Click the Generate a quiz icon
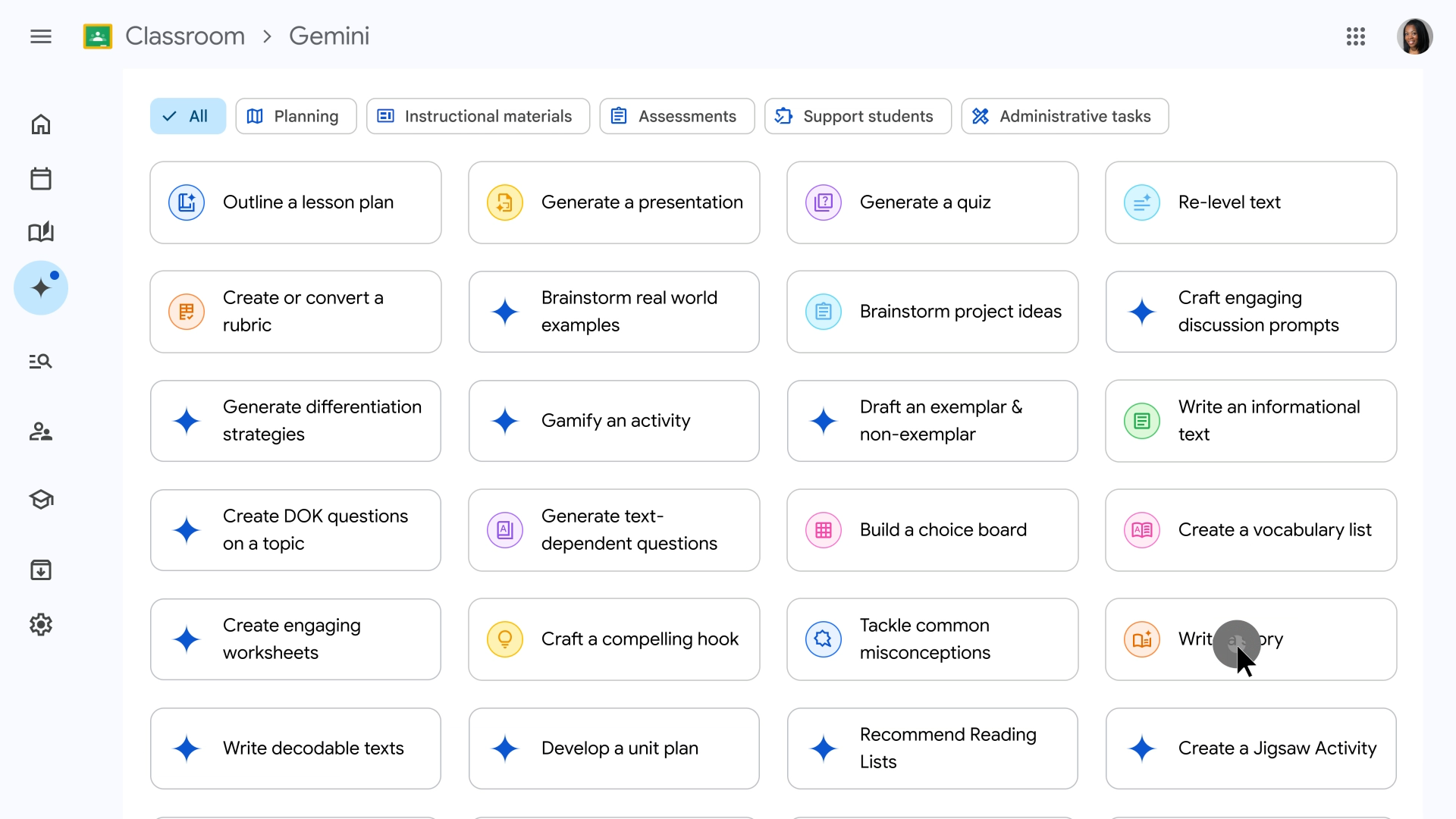The image size is (1456, 819). (x=824, y=202)
